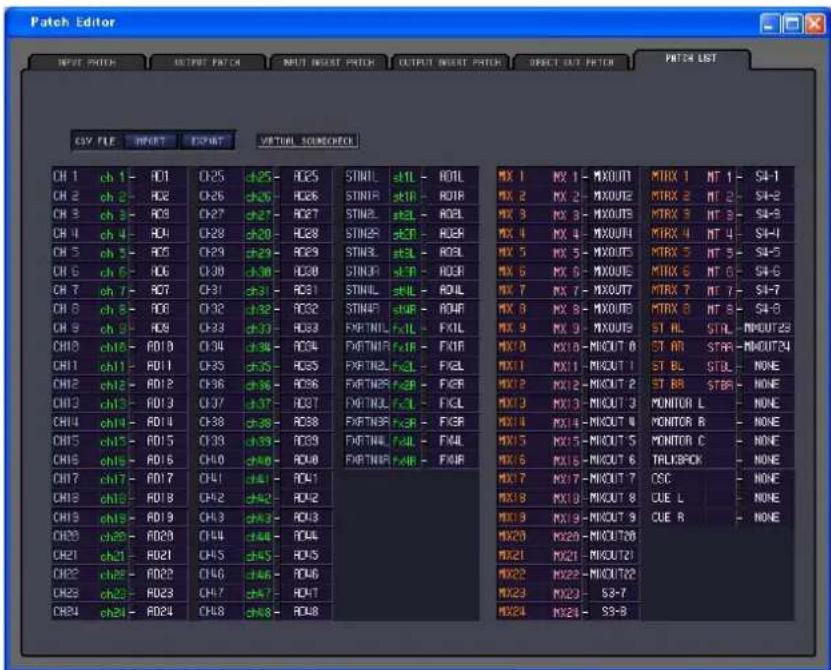The width and height of the screenshot is (831, 670).
Task: Open the DIRECT OUT PATCH tab
Action: (571, 63)
